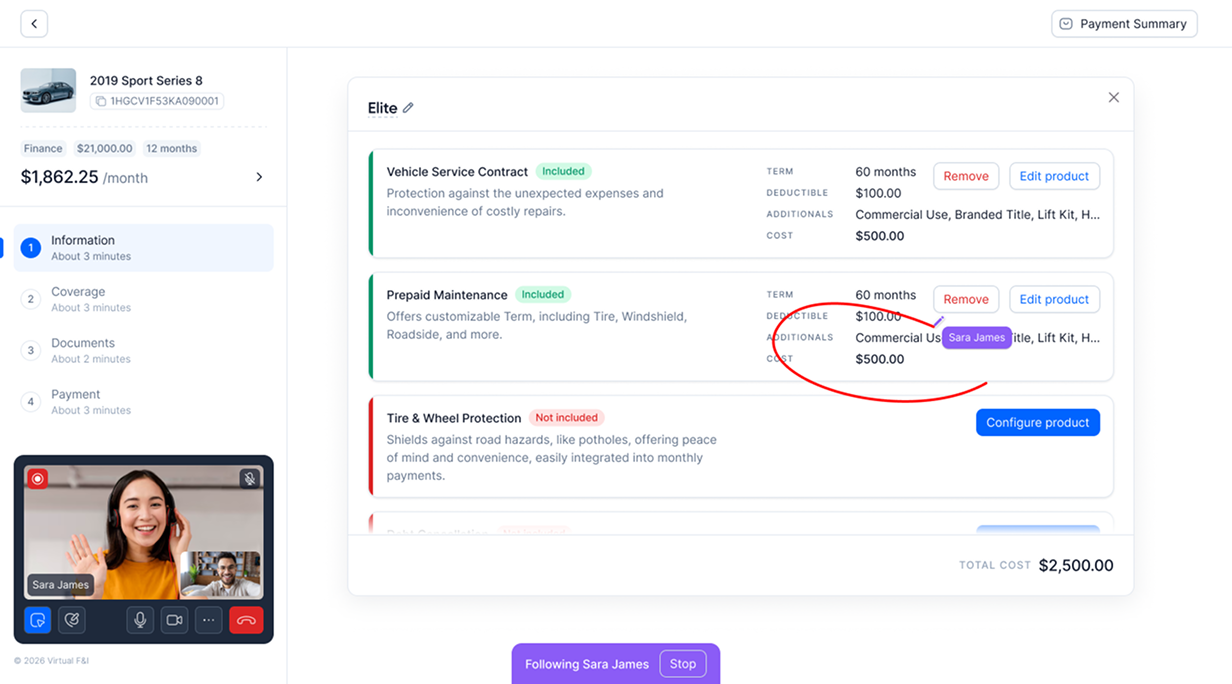End the video call

tap(246, 620)
